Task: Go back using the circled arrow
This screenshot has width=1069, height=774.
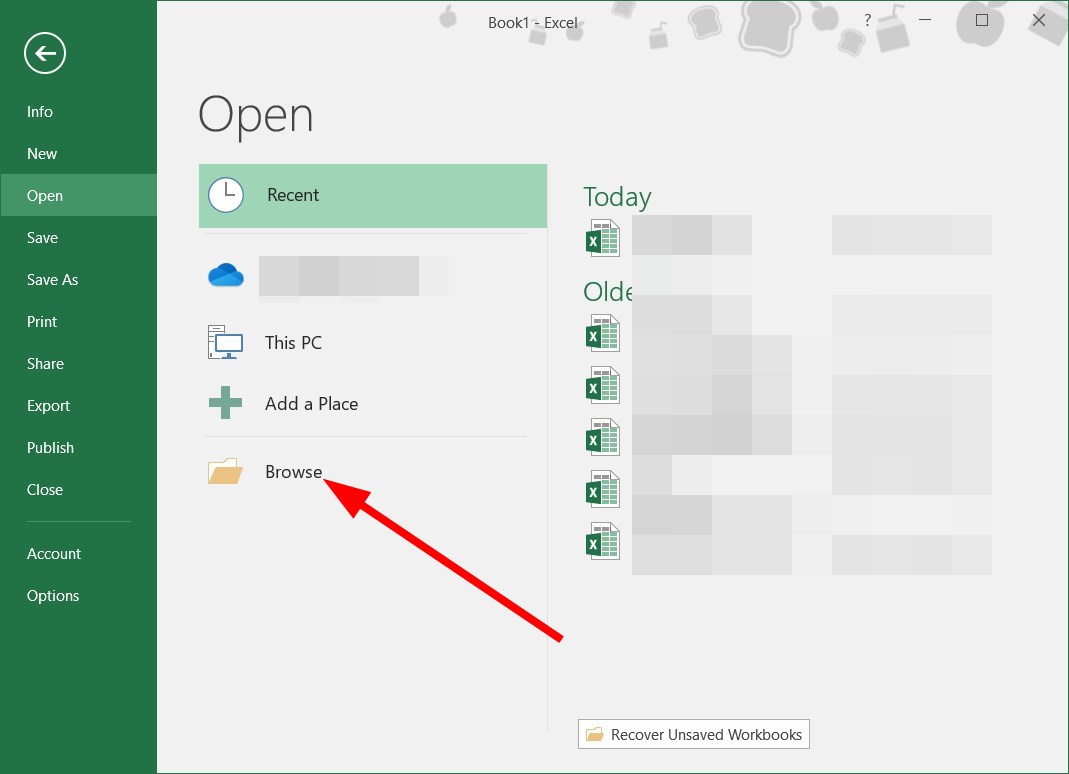Action: click(45, 53)
